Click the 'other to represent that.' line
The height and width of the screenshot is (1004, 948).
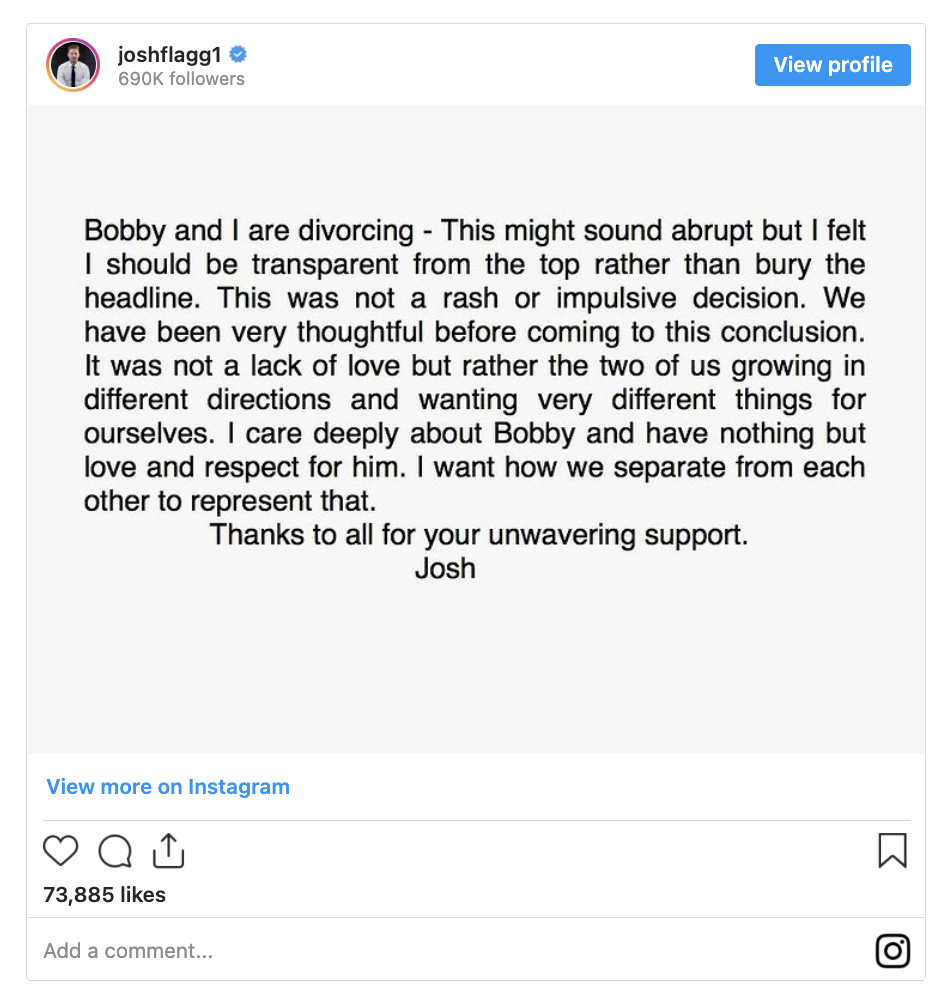point(230,501)
